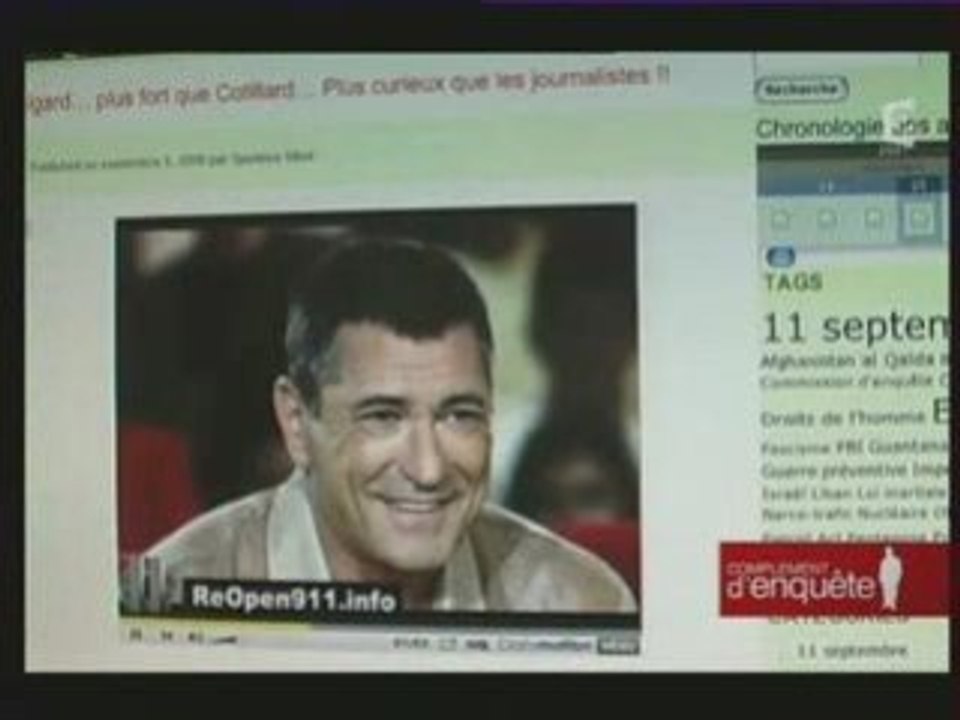Click the 'Publié' byline text under headline
Screen dimensions: 960x720
point(171,160)
